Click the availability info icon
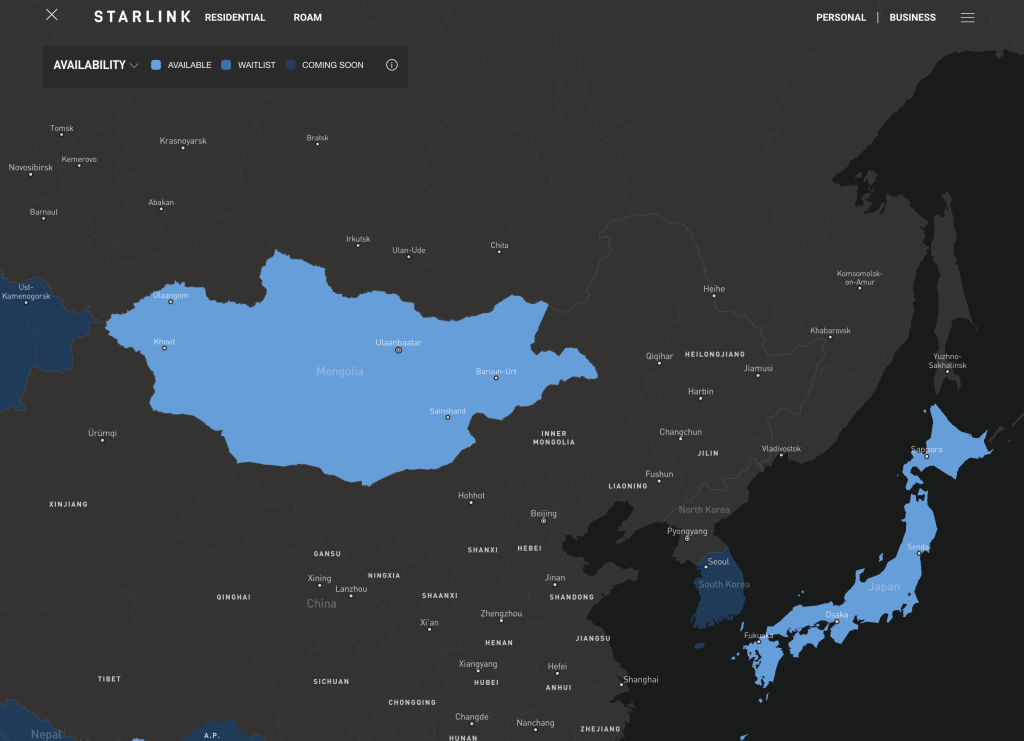1024x741 pixels. pyautogui.click(x=391, y=65)
